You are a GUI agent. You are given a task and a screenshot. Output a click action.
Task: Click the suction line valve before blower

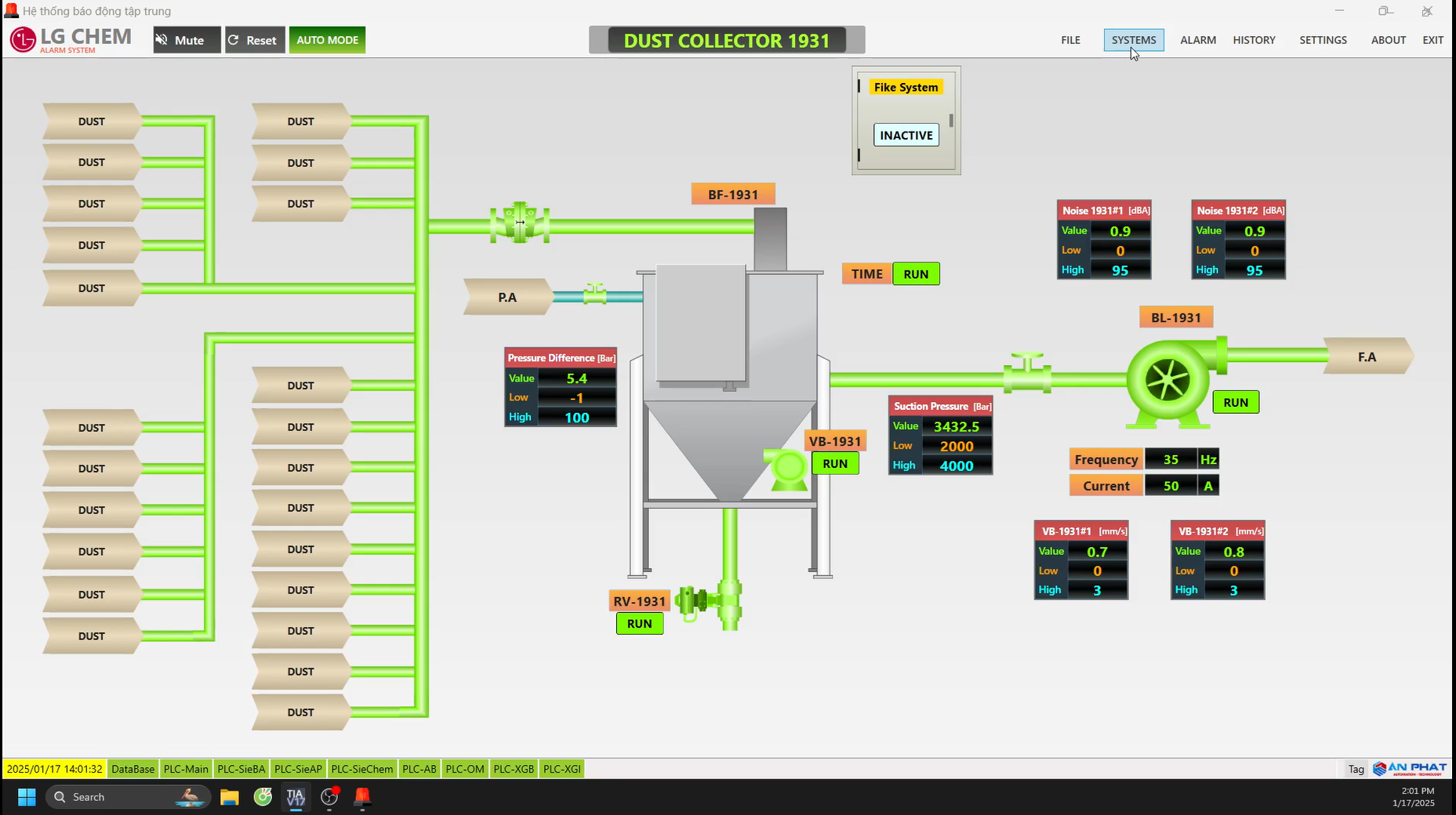point(1027,375)
